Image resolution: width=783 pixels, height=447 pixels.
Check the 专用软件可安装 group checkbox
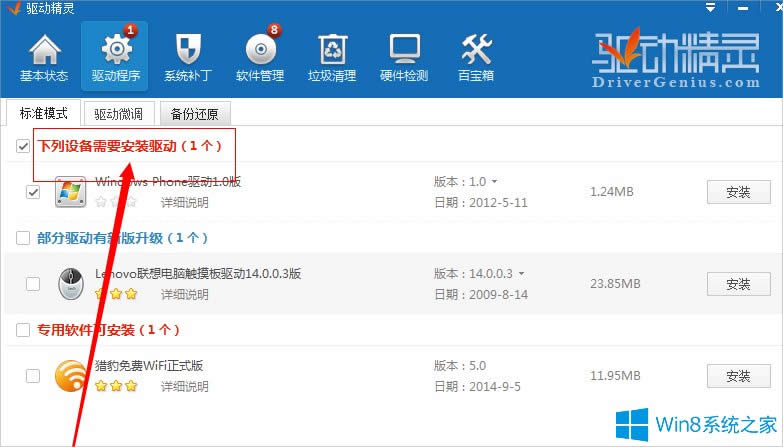[23, 330]
